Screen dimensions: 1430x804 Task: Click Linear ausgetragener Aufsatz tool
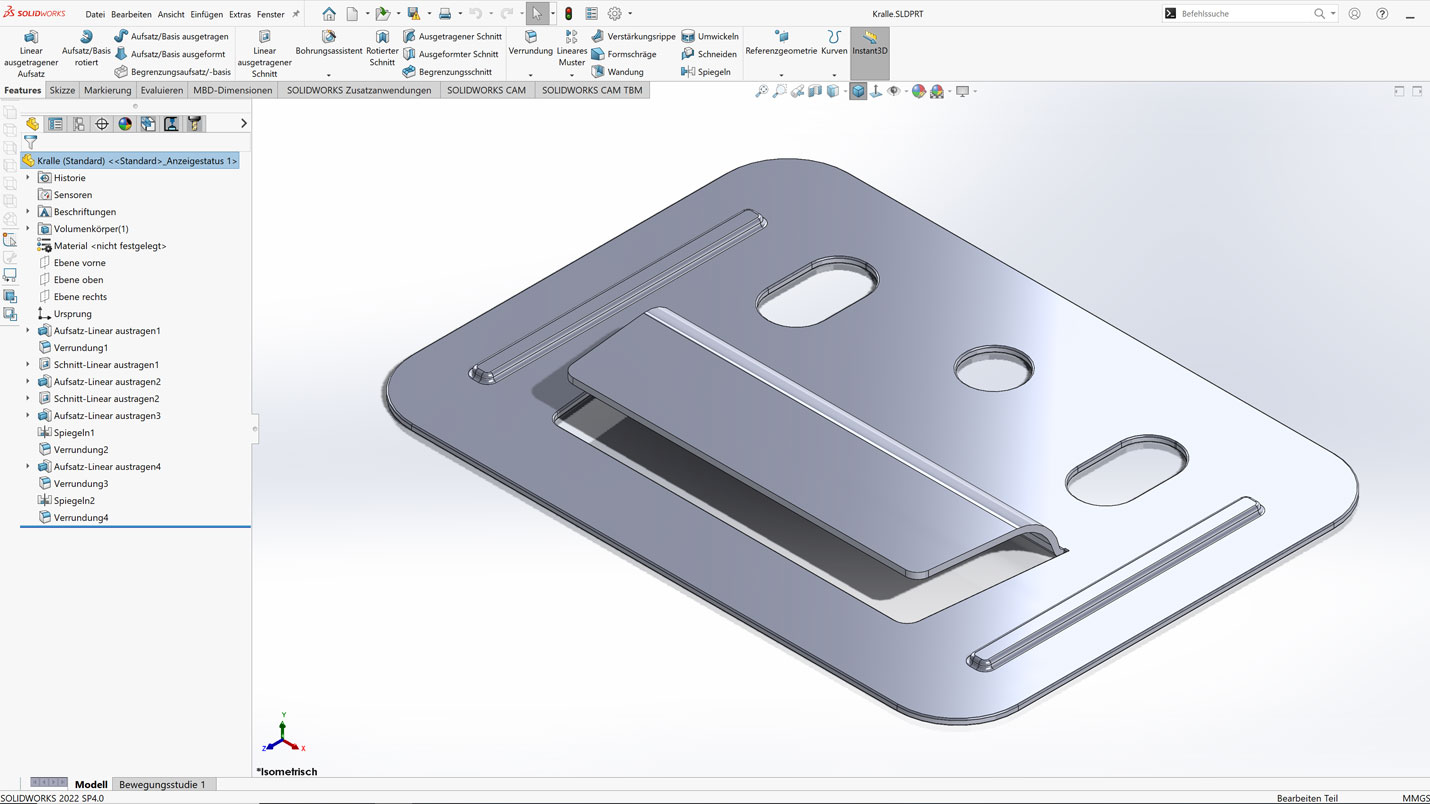[x=31, y=55]
